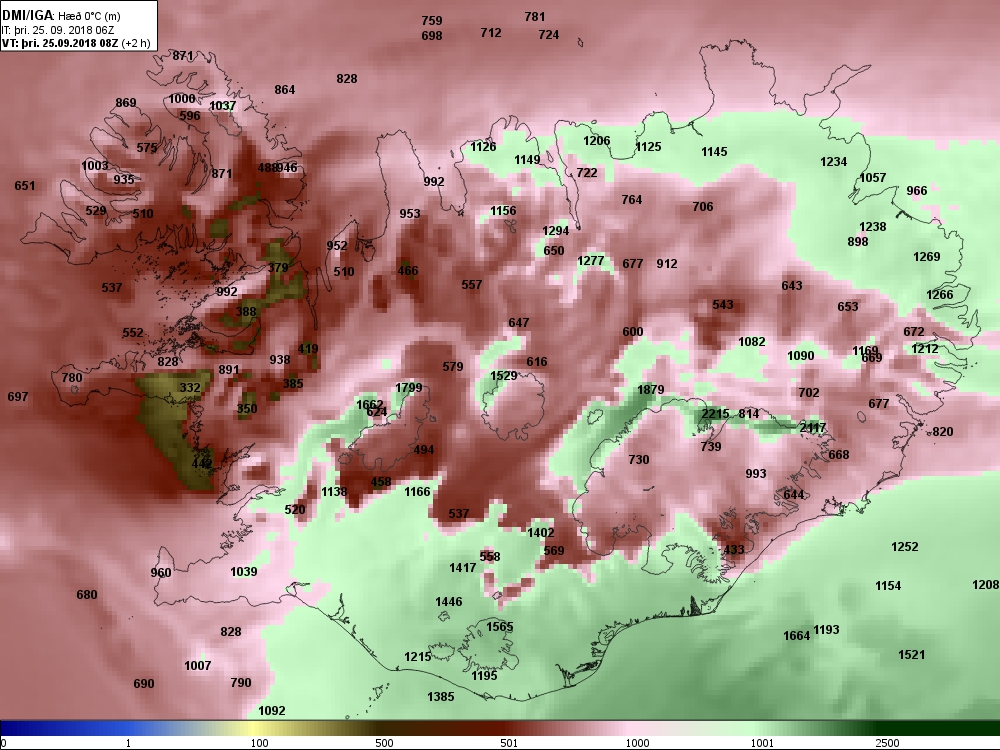Click the 690 offshore value
This screenshot has height=750, width=1000.
[143, 684]
